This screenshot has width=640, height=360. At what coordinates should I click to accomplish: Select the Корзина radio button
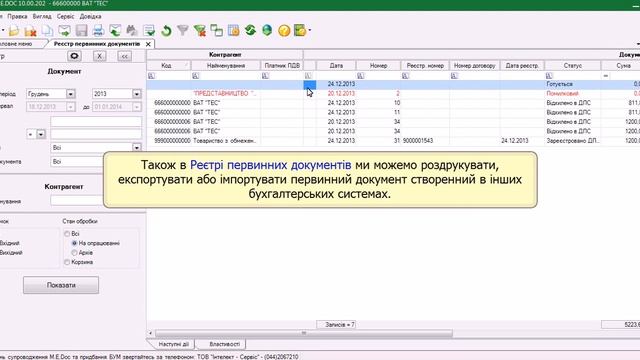pyautogui.click(x=67, y=262)
